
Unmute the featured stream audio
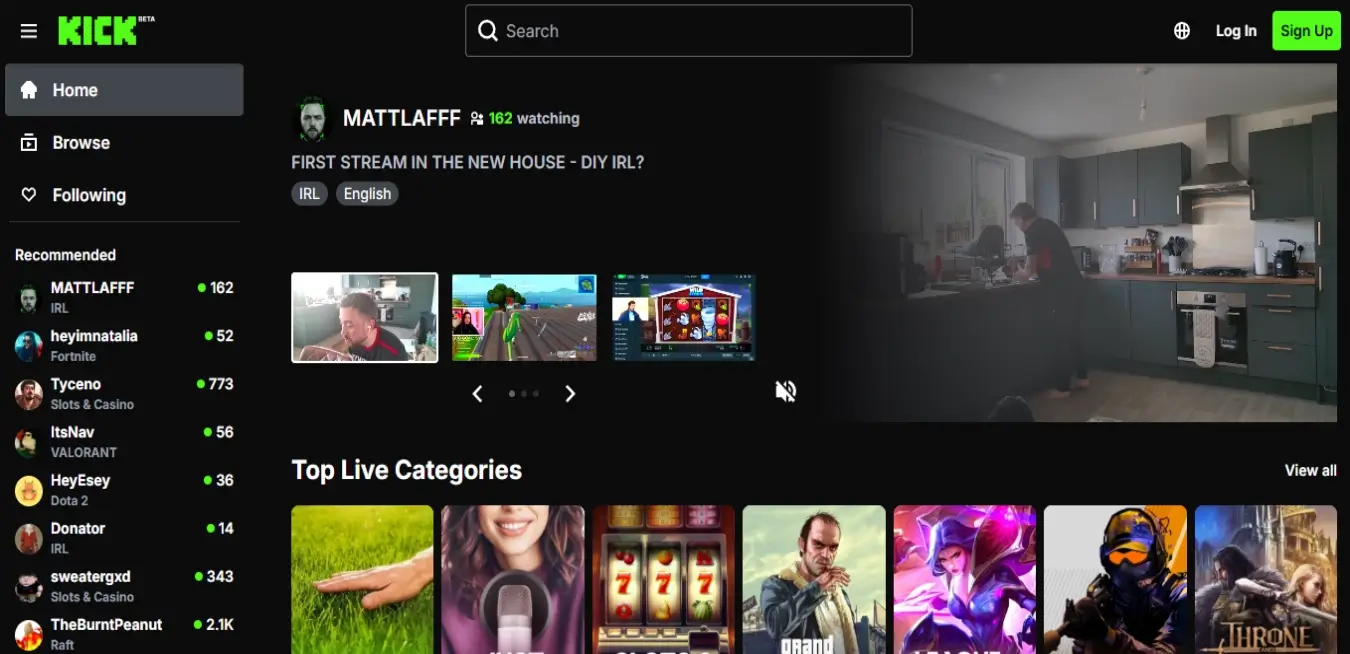(x=786, y=391)
